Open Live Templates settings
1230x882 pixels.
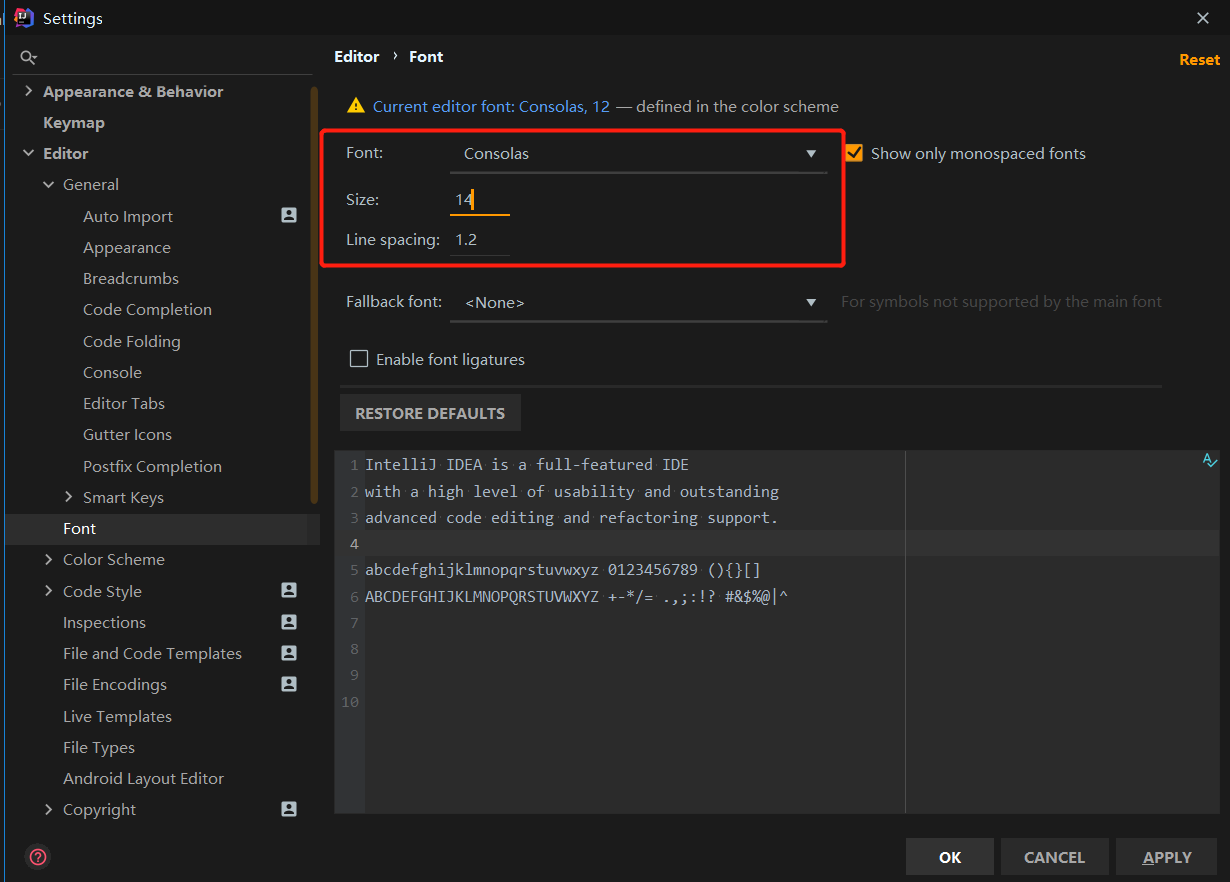117,716
